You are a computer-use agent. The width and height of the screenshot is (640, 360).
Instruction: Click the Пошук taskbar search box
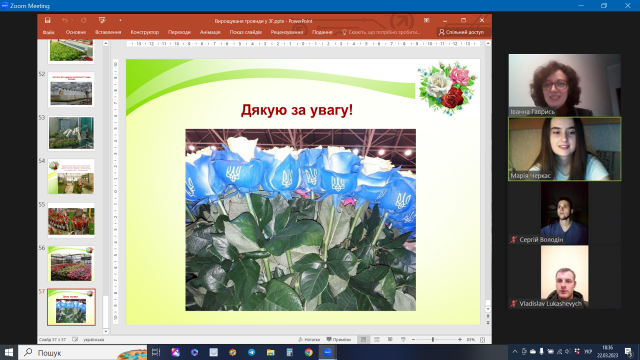(x=83, y=352)
